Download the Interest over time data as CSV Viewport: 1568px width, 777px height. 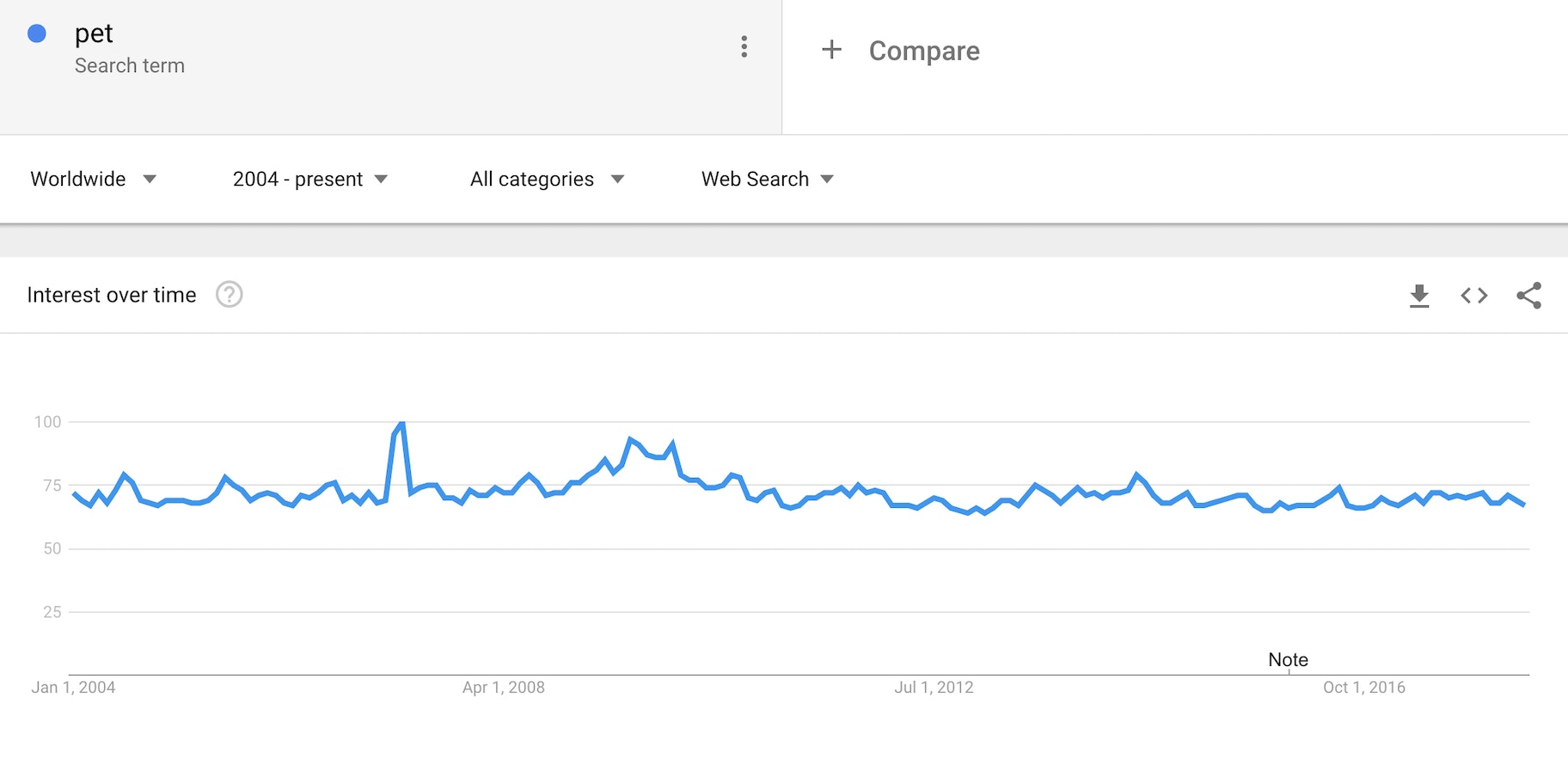(x=1418, y=295)
